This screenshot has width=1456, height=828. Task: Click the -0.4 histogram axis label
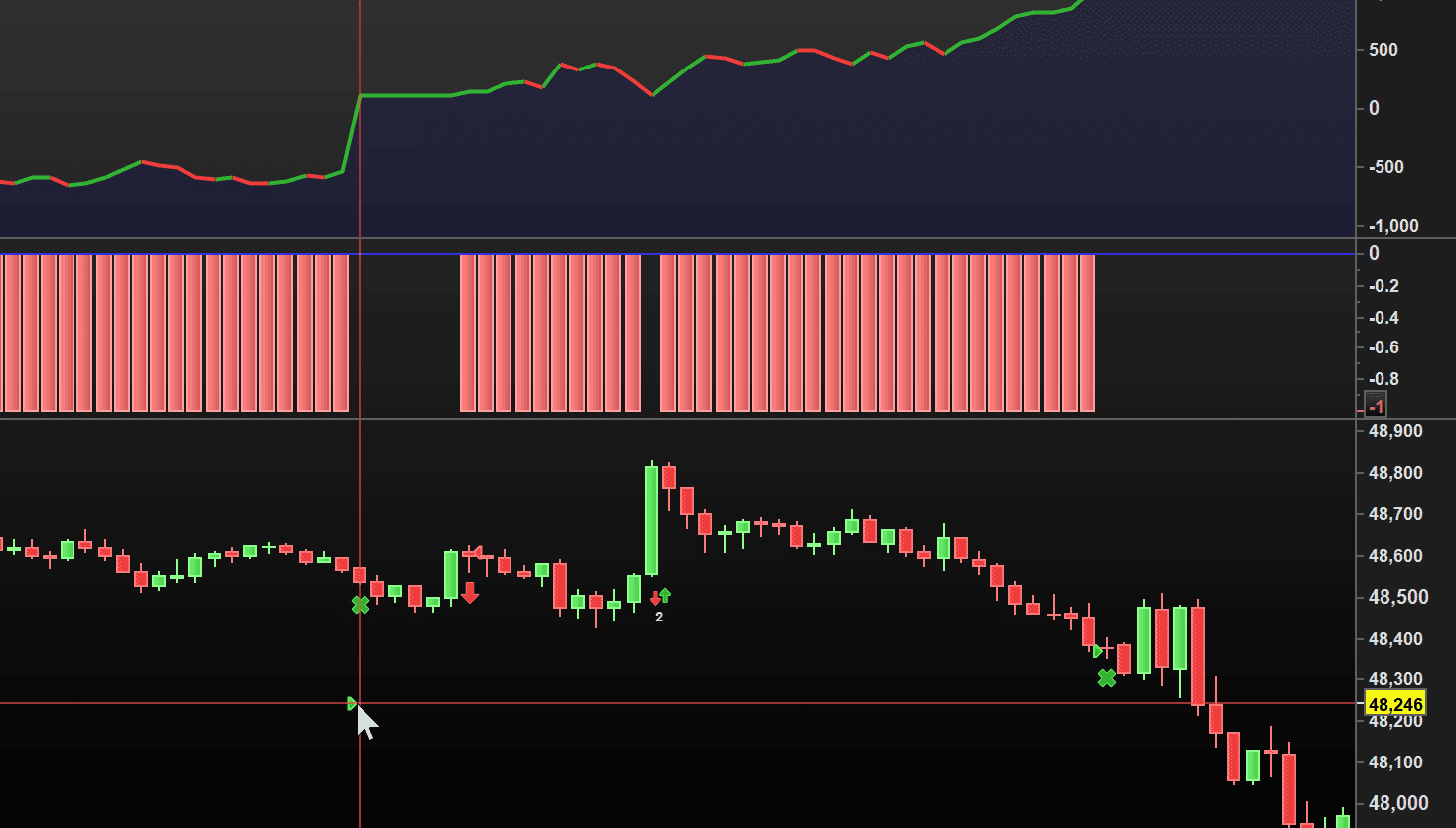pyautogui.click(x=1383, y=318)
